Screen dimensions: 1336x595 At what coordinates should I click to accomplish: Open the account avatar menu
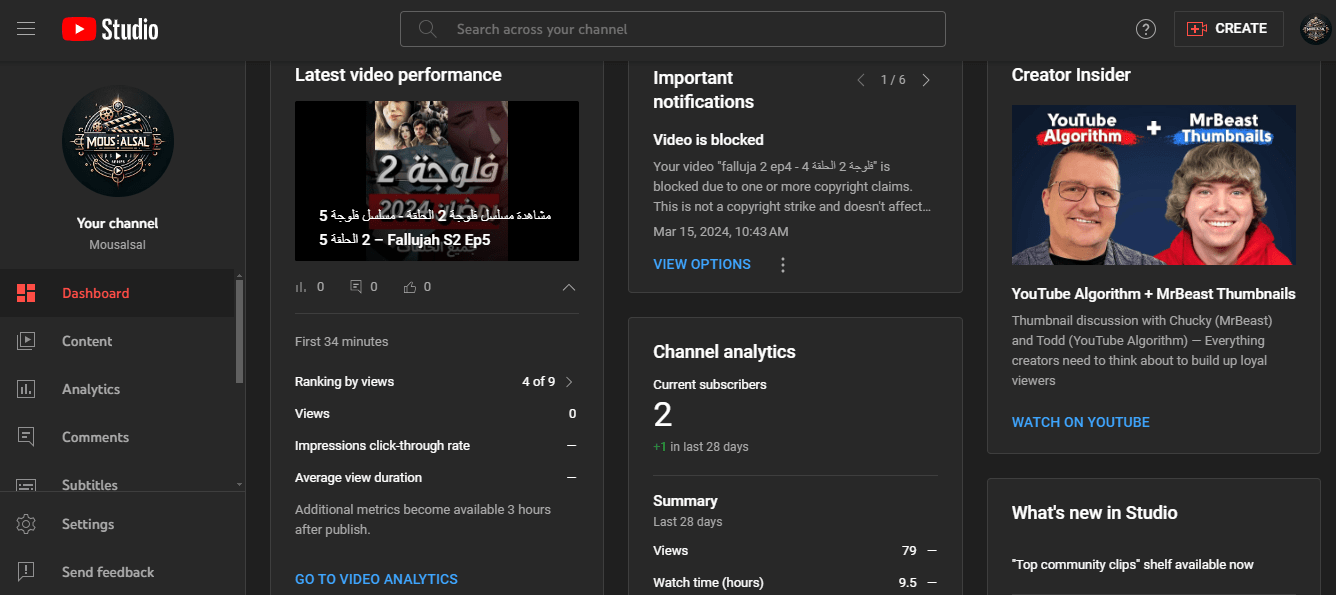(x=1315, y=29)
